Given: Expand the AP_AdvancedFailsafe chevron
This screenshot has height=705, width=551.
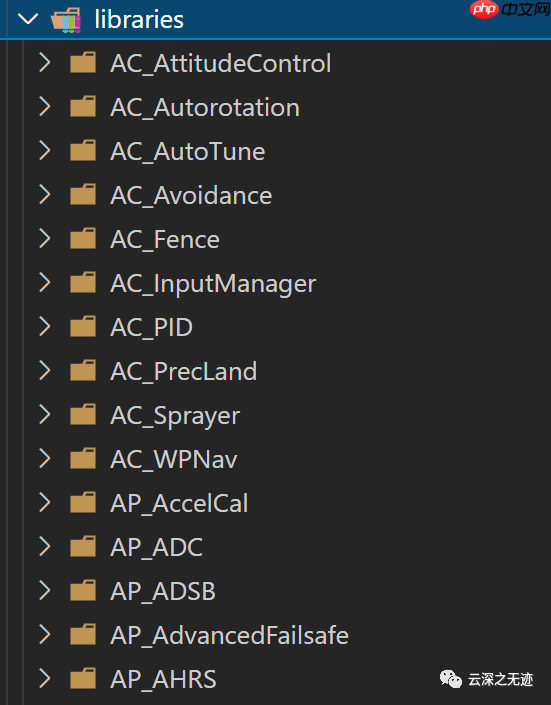Looking at the screenshot, I should point(45,635).
